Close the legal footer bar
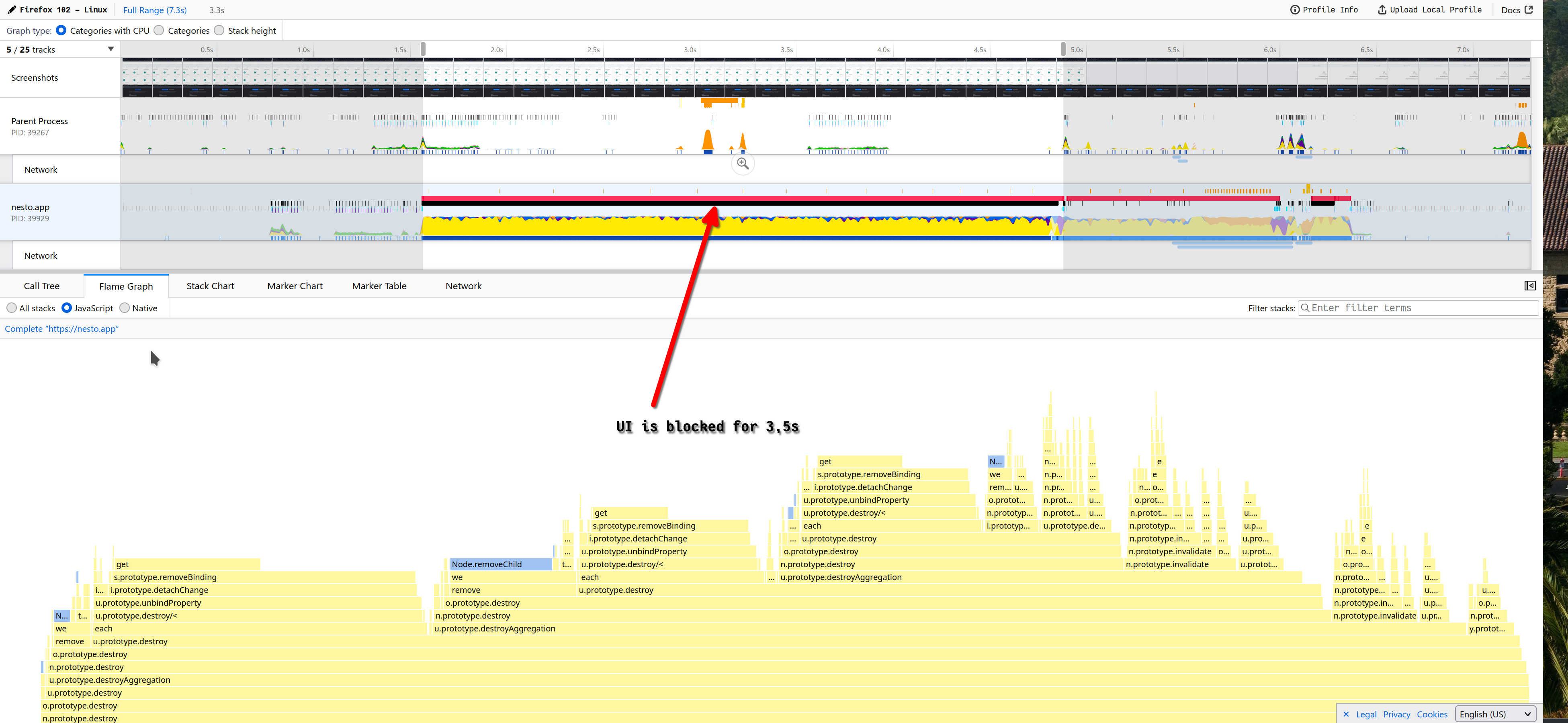This screenshot has width=1568, height=723. (1346, 714)
